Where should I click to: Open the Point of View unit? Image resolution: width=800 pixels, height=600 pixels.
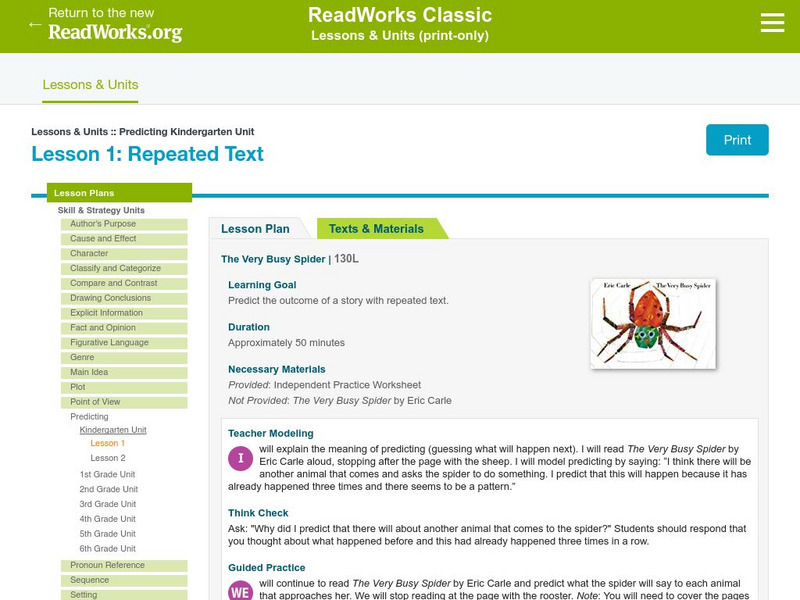pyautogui.click(x=124, y=402)
